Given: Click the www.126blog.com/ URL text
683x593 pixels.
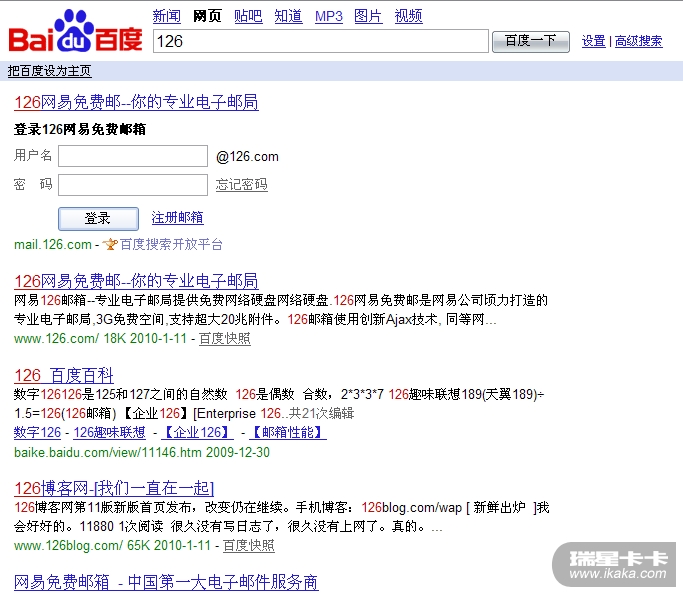Looking at the screenshot, I should (69, 546).
